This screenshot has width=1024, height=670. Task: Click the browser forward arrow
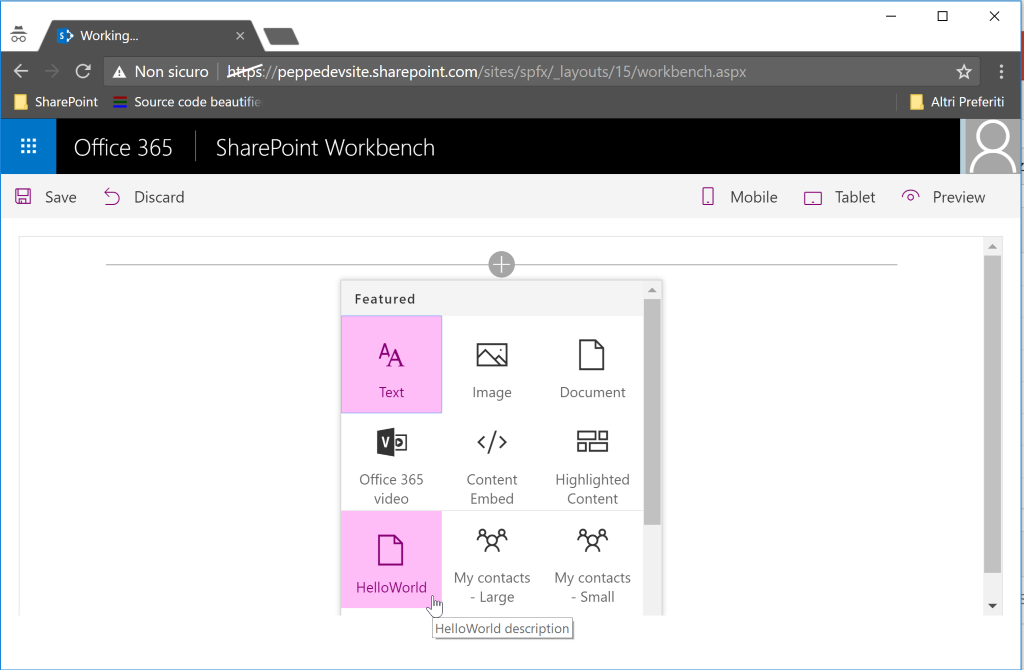coord(52,71)
